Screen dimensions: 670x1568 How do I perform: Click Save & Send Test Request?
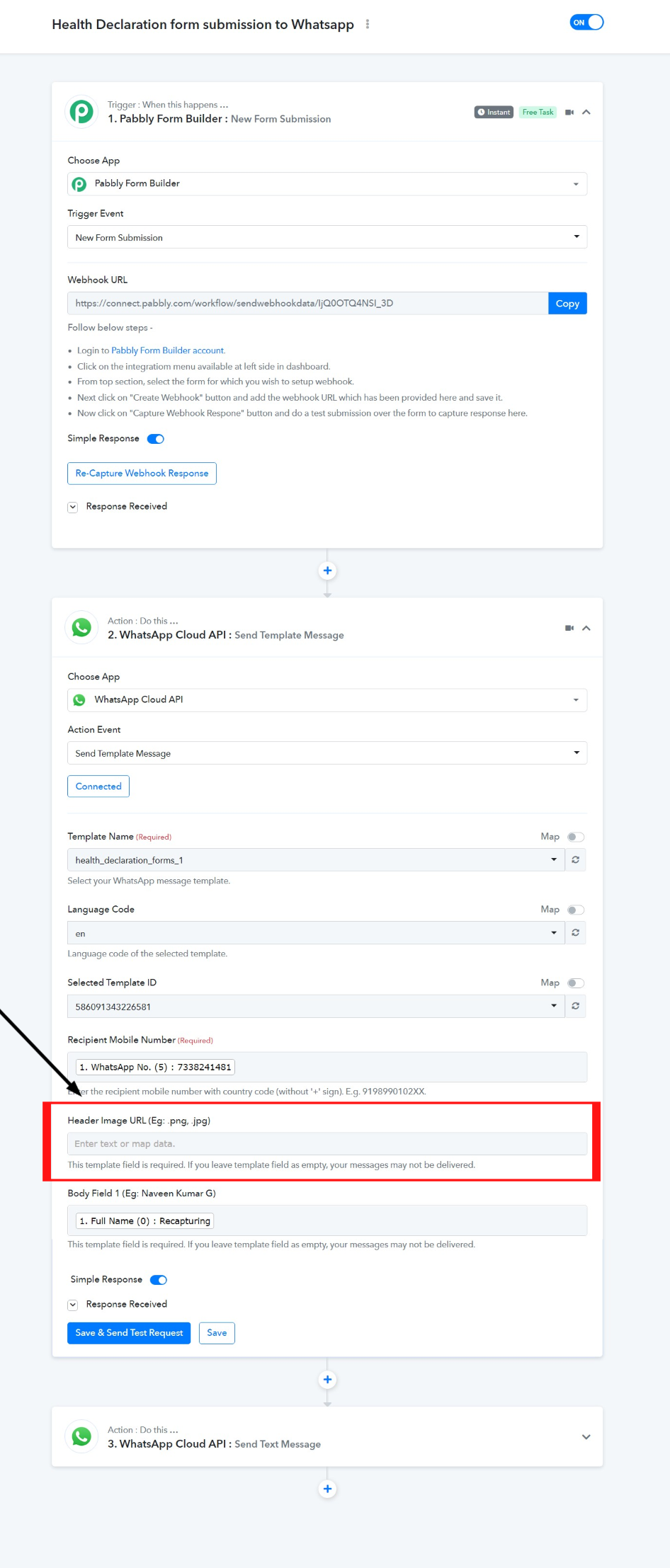point(129,1333)
